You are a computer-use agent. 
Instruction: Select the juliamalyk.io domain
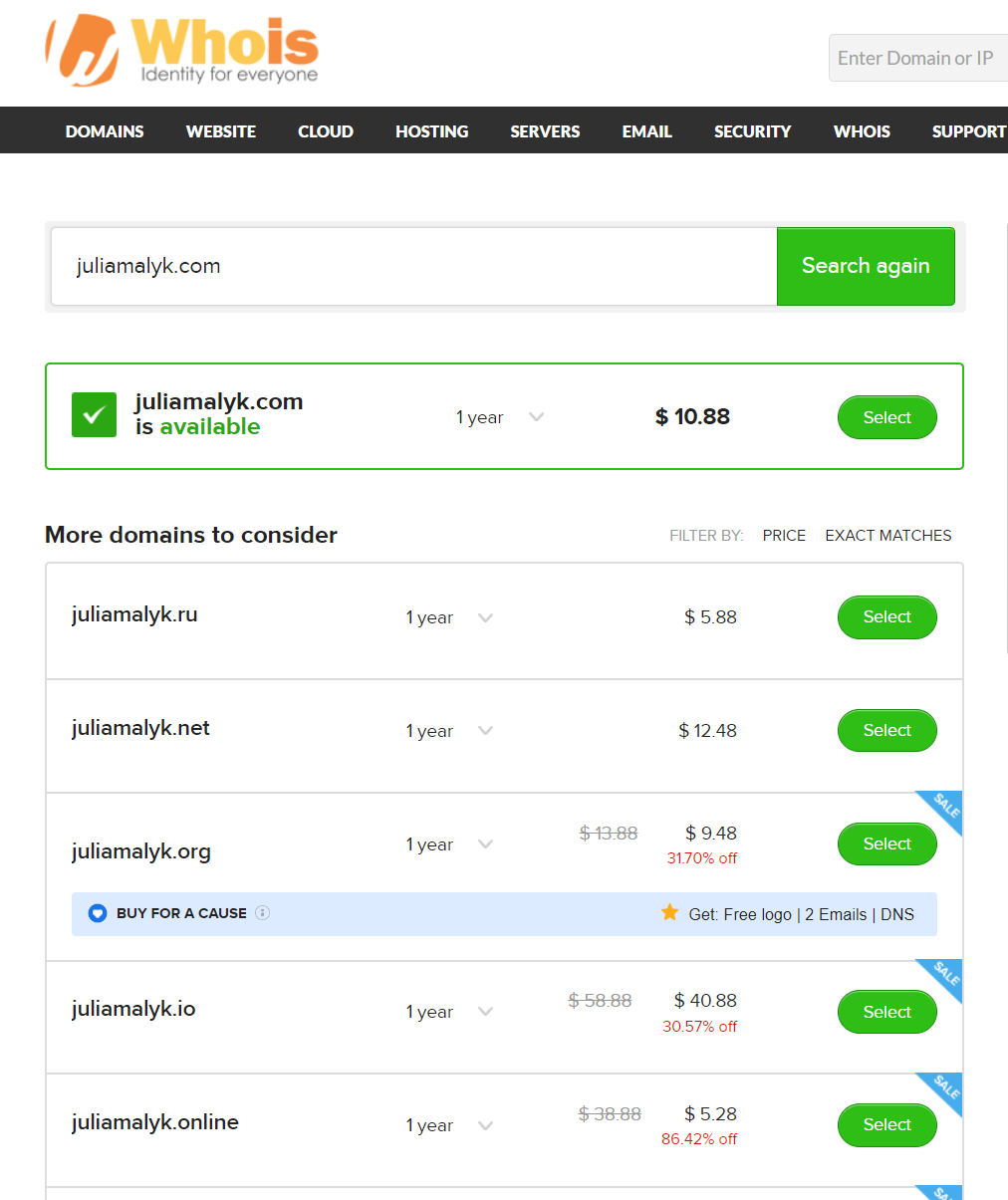tap(886, 1012)
